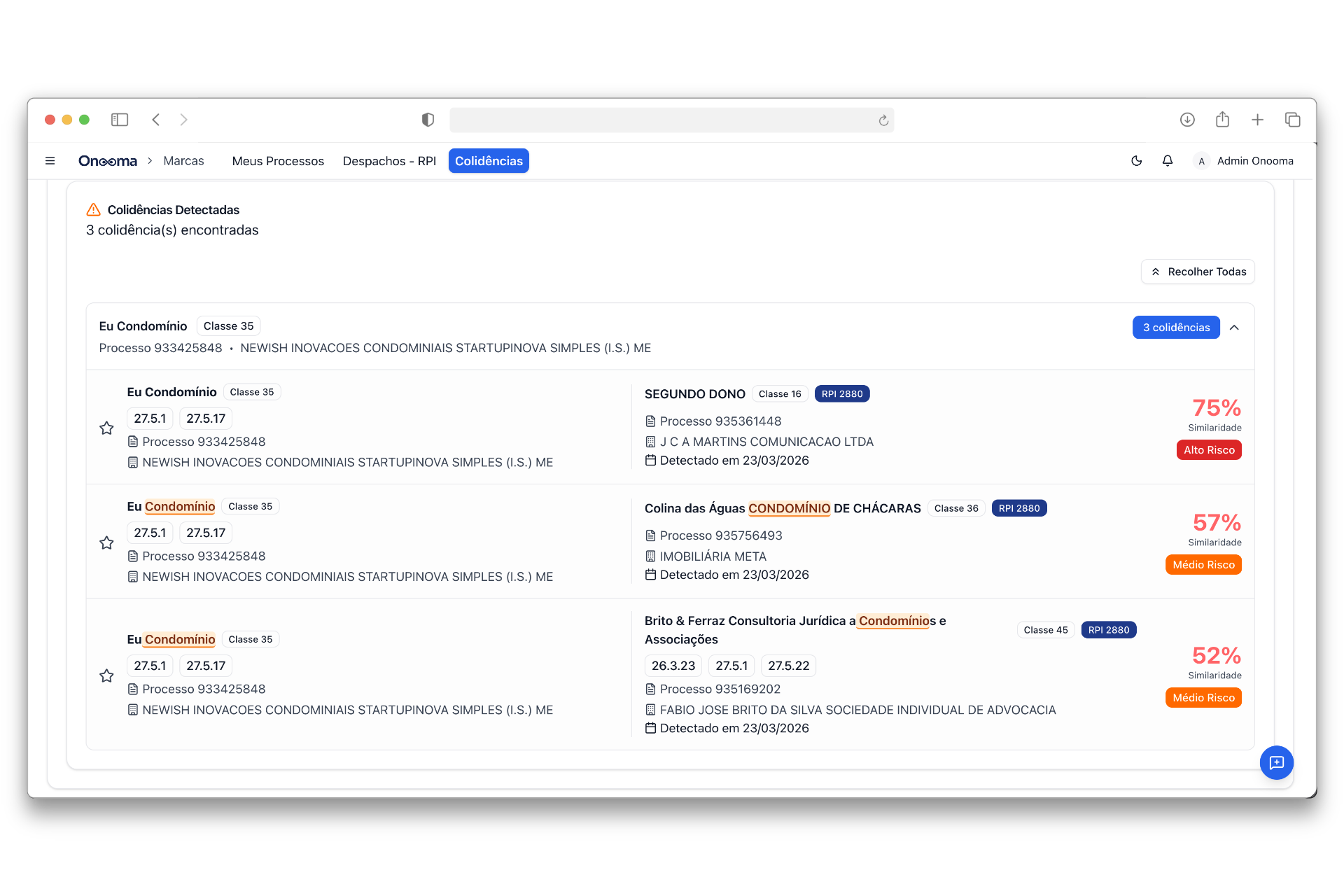Reload the page with the refresh icon
Screen dimensions: 1344x896
(882, 120)
